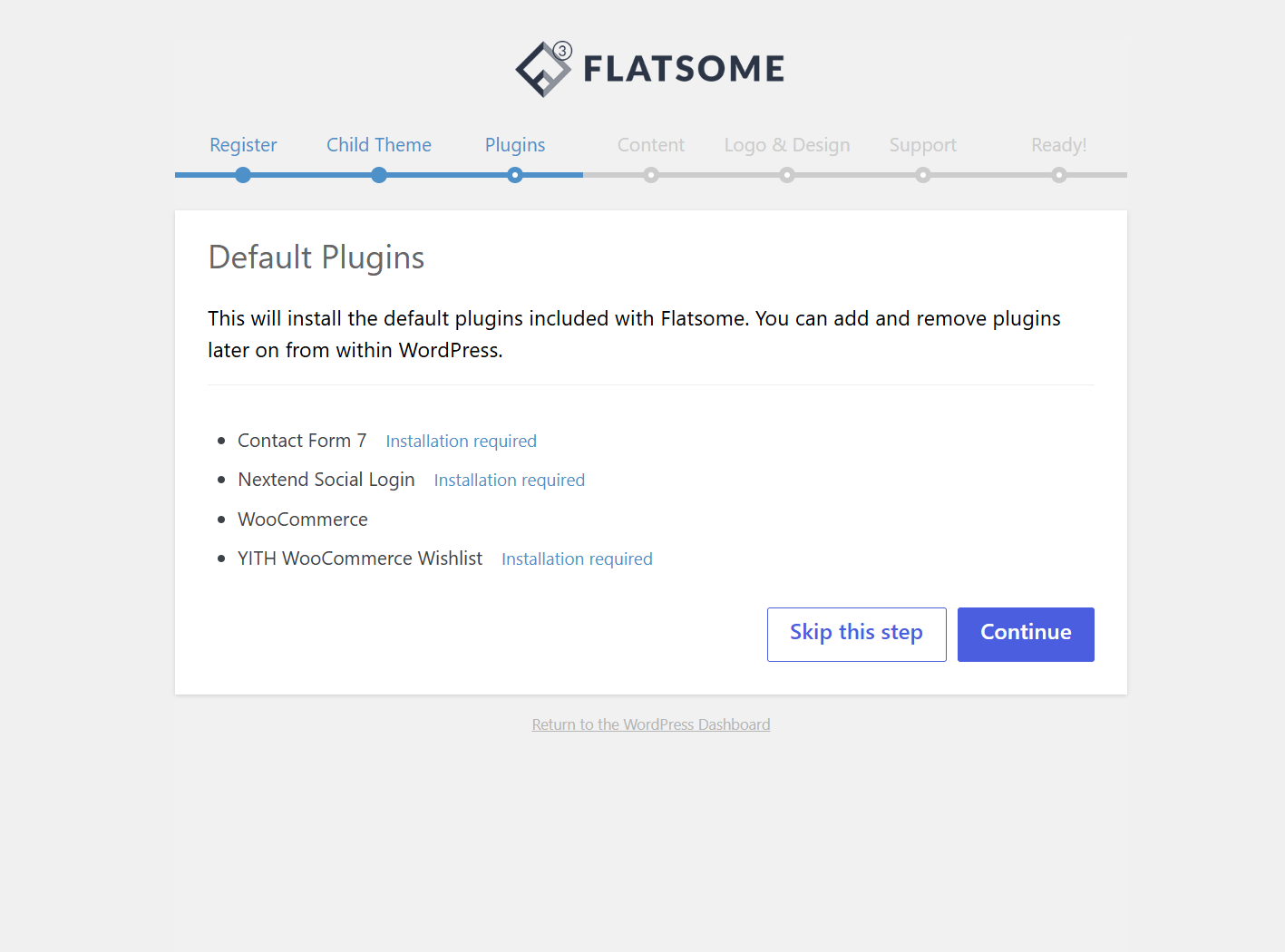This screenshot has width=1285, height=952.
Task: Select the Logo & Design step label
Action: click(787, 145)
